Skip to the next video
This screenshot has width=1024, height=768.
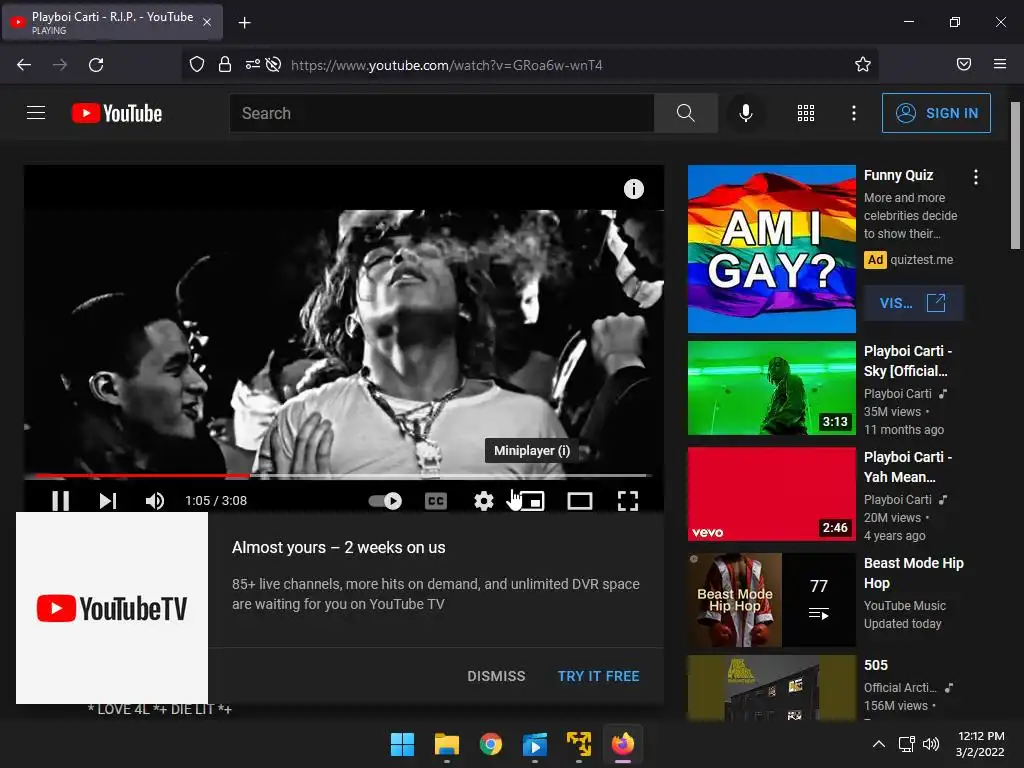click(x=108, y=501)
